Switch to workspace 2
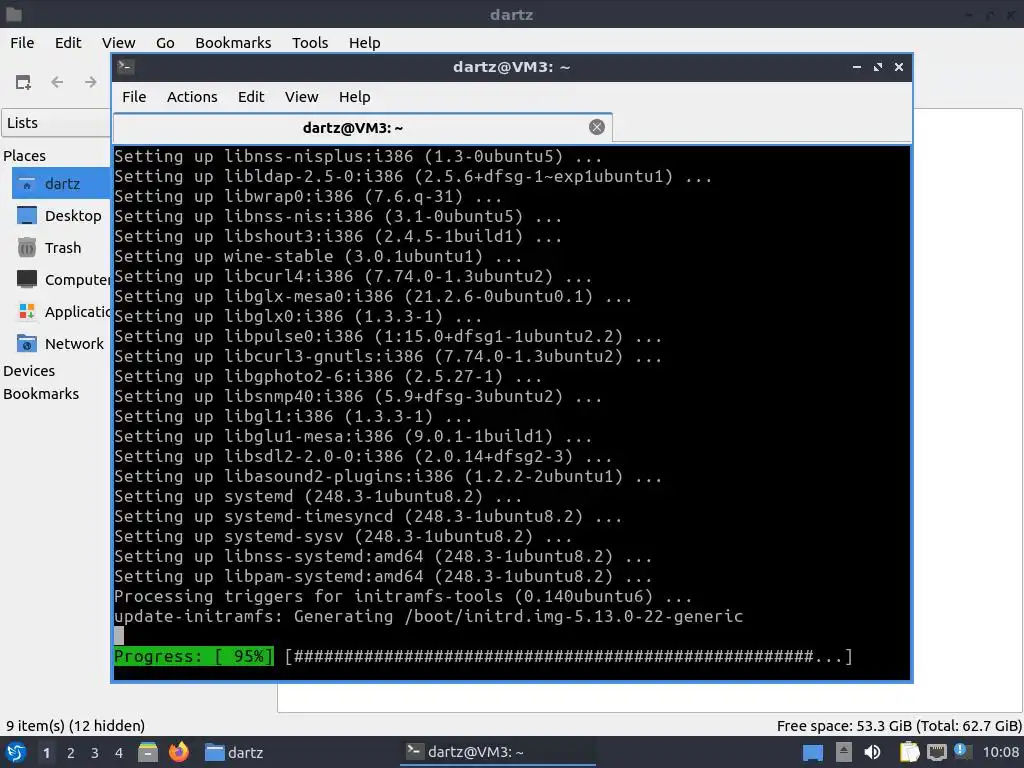Viewport: 1024px width, 768px height. 71,753
